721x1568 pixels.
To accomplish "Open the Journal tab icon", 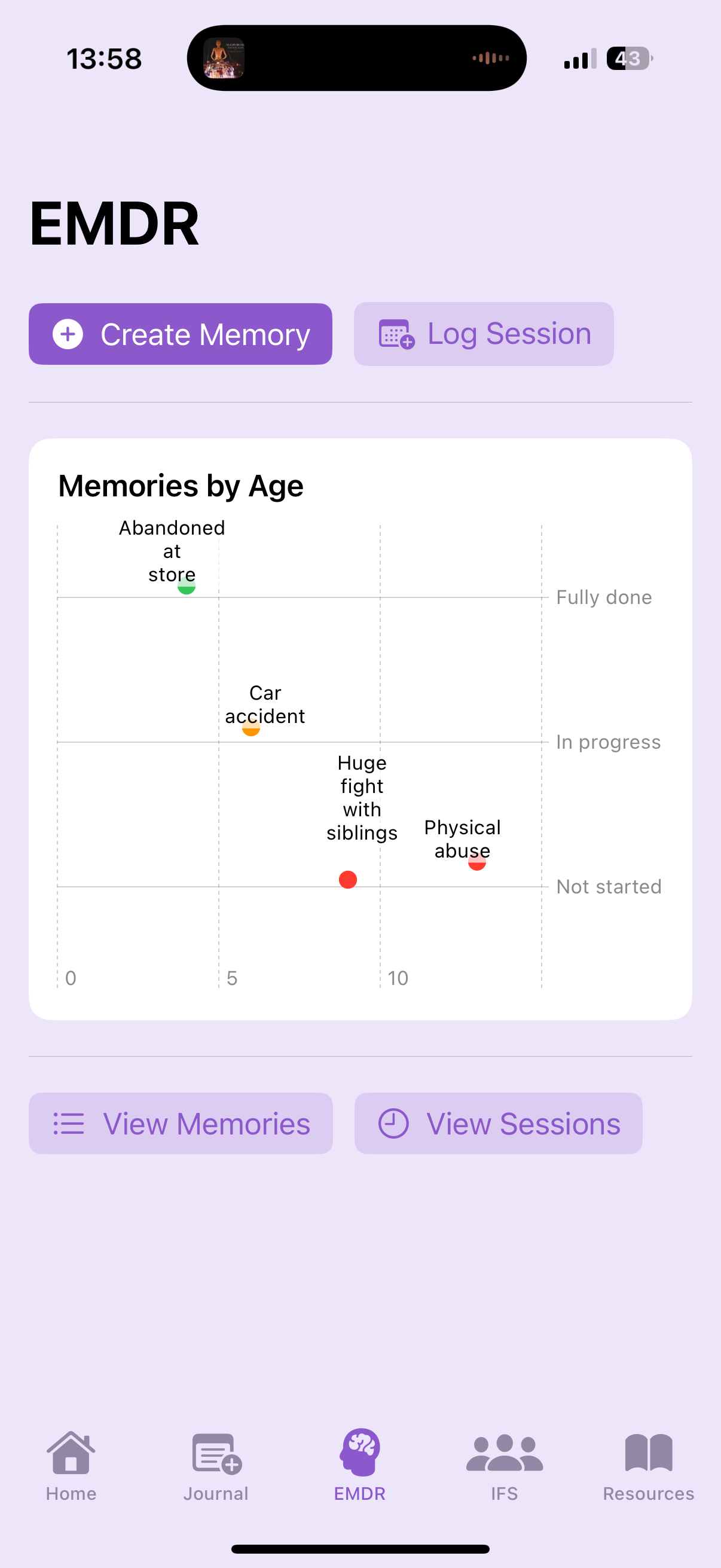I will coord(216,1454).
